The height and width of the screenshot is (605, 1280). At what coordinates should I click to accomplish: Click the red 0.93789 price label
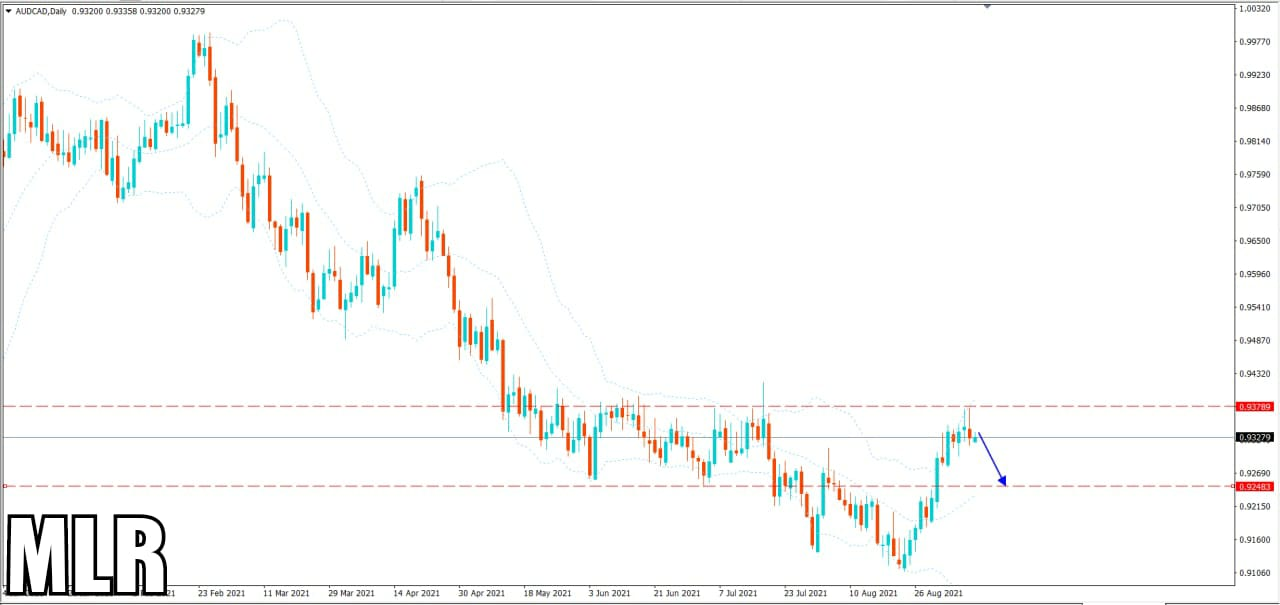1254,407
